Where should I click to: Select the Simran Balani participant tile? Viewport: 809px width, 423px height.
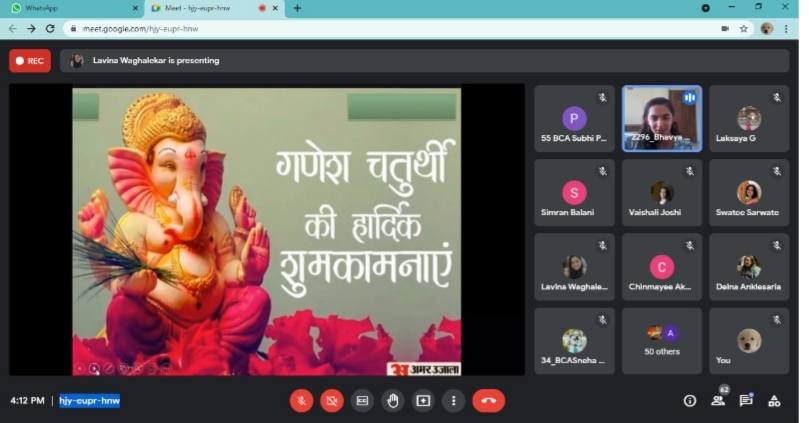(574, 193)
